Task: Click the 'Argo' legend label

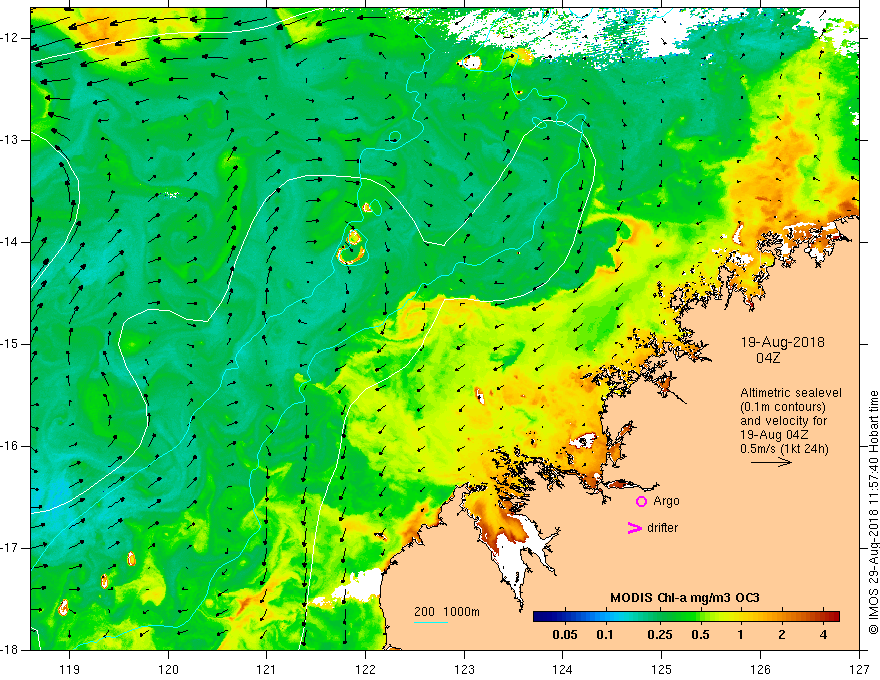Action: pos(666,501)
